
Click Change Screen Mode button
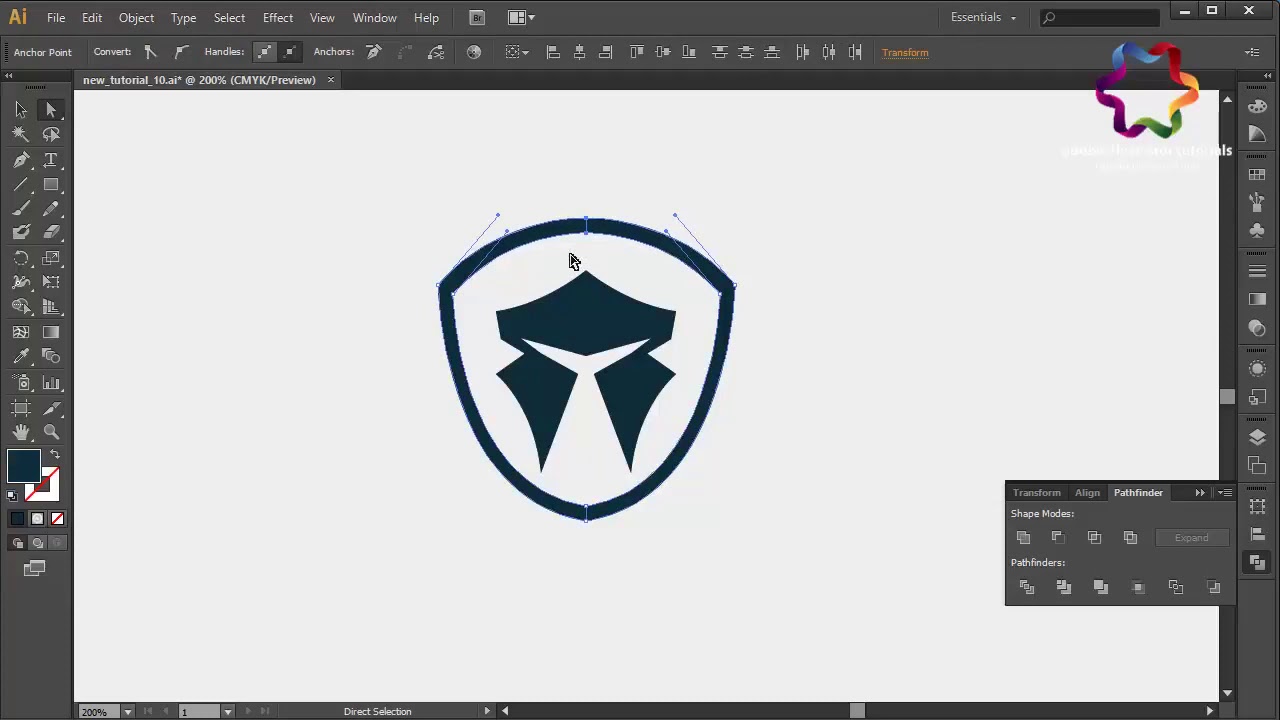click(x=35, y=568)
